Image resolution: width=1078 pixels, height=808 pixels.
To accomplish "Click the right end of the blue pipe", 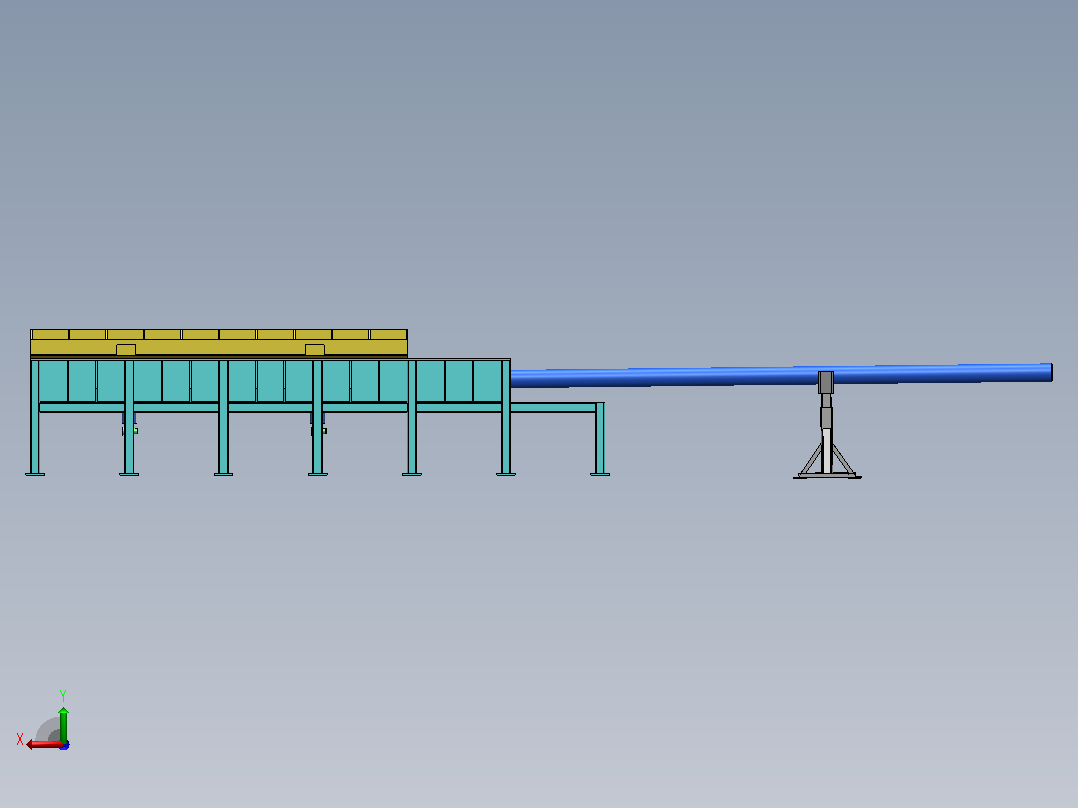I will [x=1048, y=372].
